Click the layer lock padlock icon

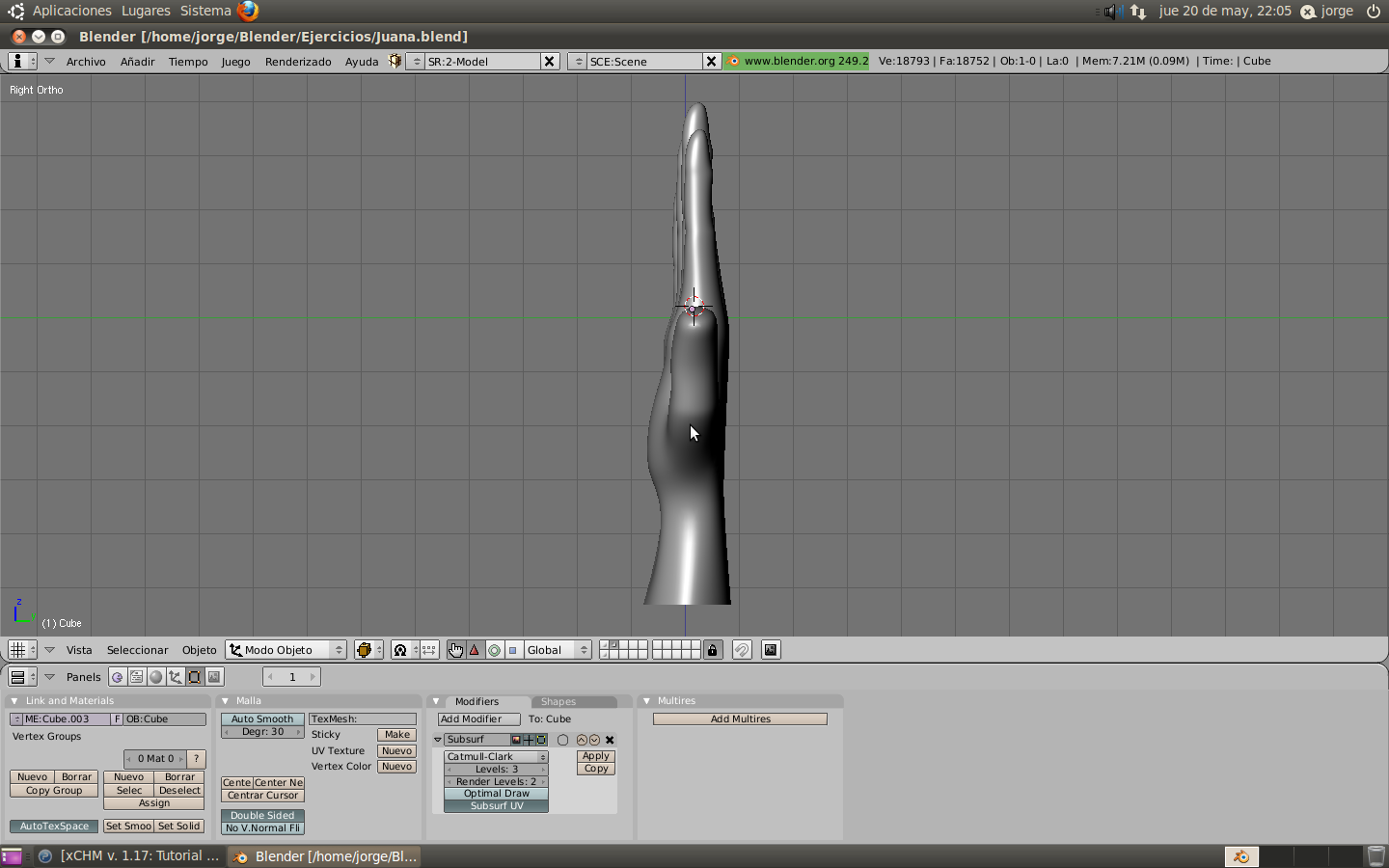coord(713,650)
